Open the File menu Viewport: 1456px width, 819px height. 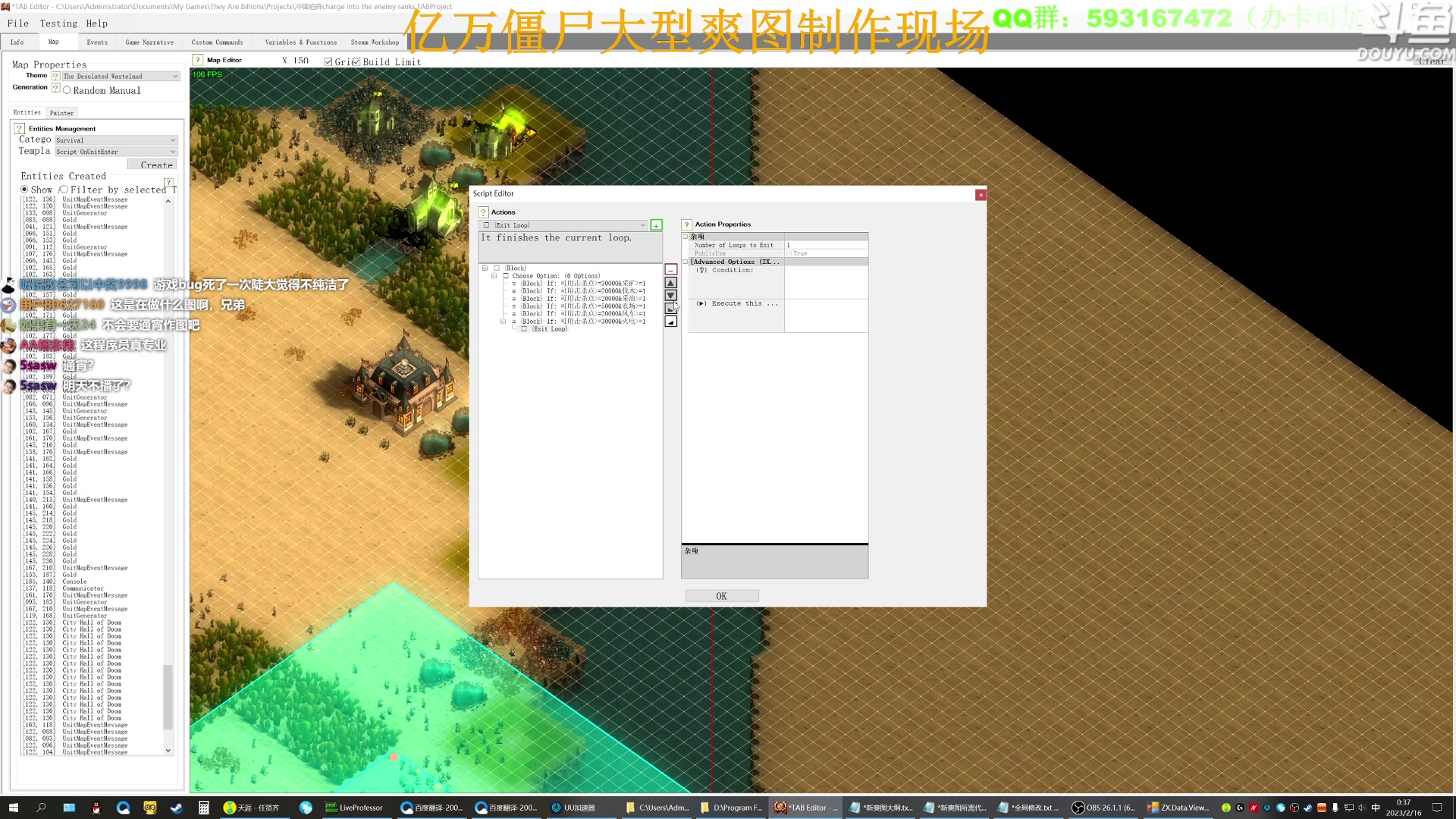[18, 24]
